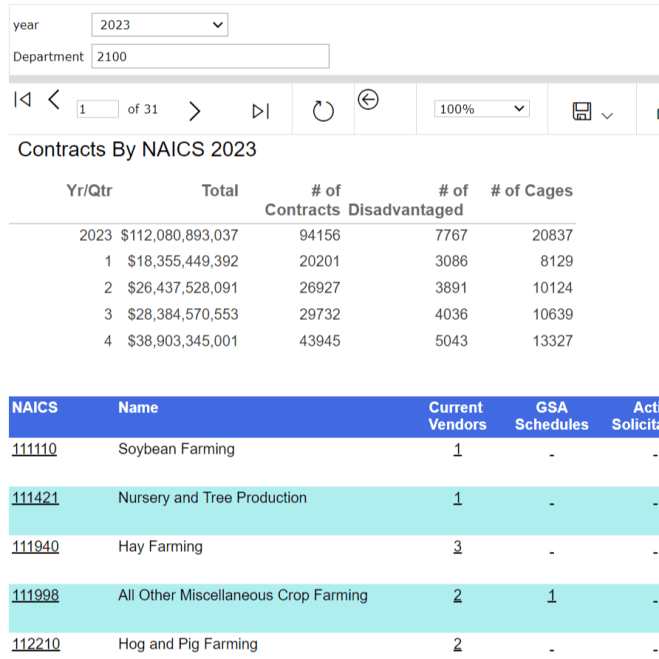
Task: Open Miscellaneous Crop Farming vendors count 2
Action: (458, 596)
